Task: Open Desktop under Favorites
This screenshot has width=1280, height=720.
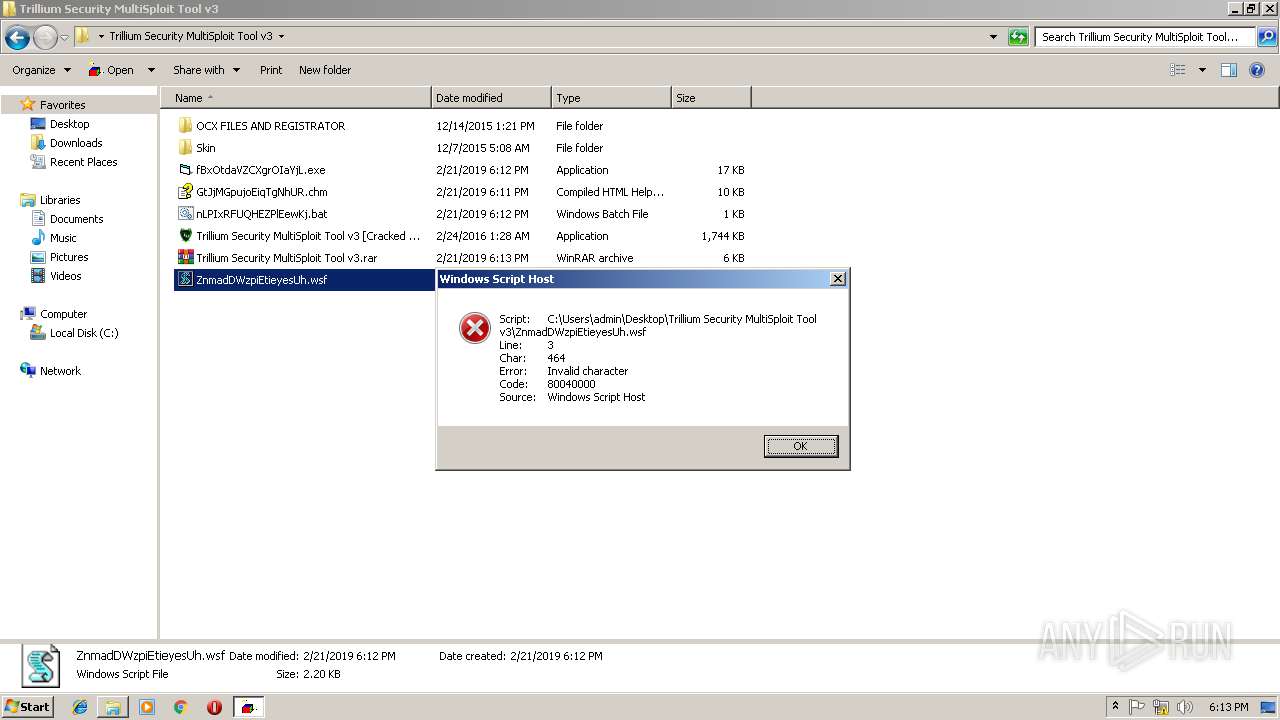Action: [x=69, y=124]
